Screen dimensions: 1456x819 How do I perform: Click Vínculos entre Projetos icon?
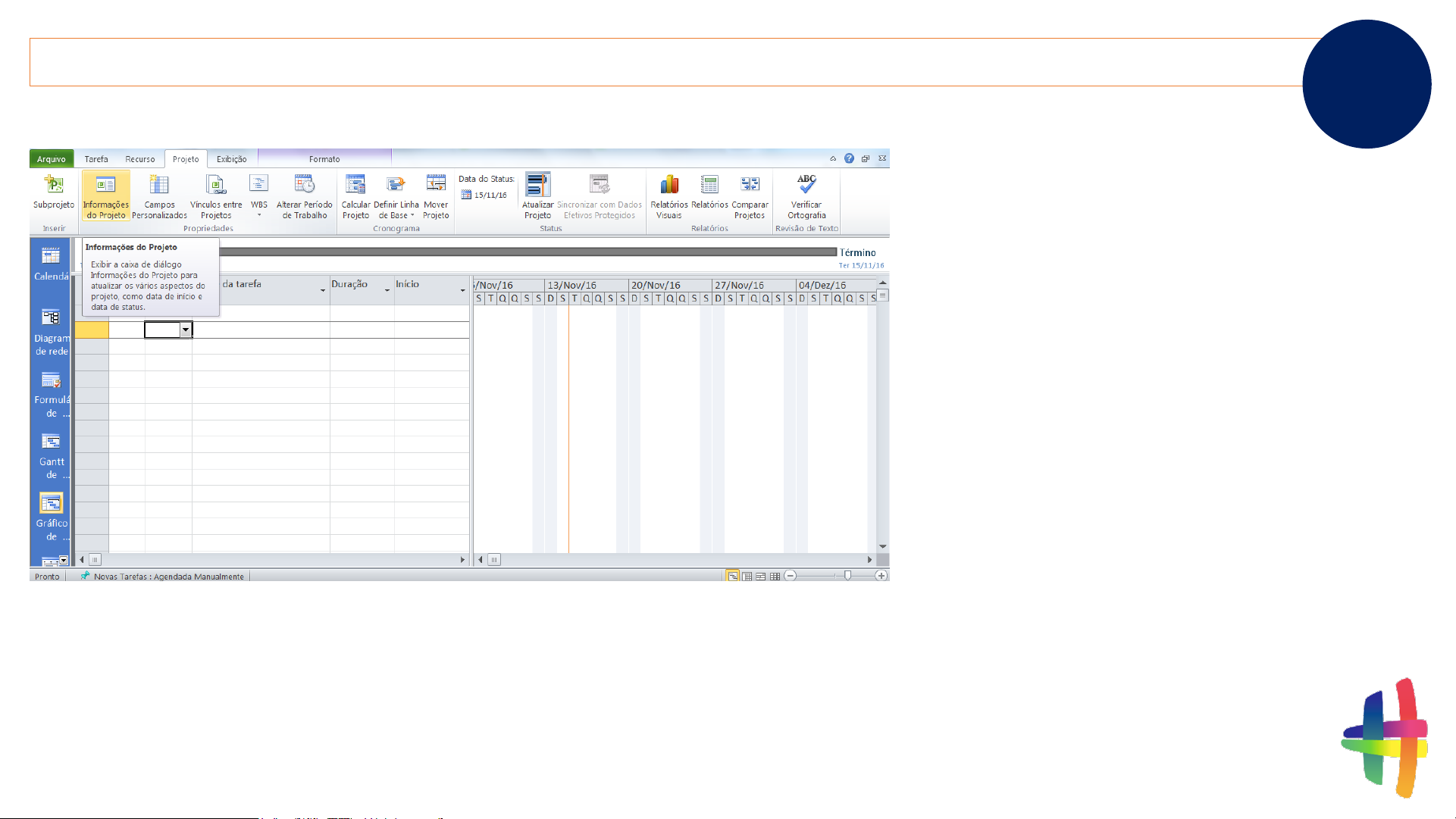coord(216,185)
